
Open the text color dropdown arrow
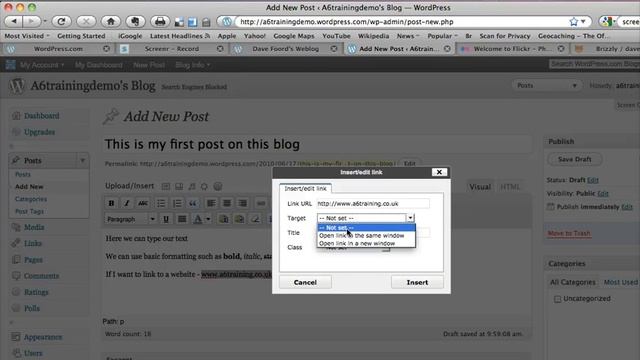tap(208, 219)
